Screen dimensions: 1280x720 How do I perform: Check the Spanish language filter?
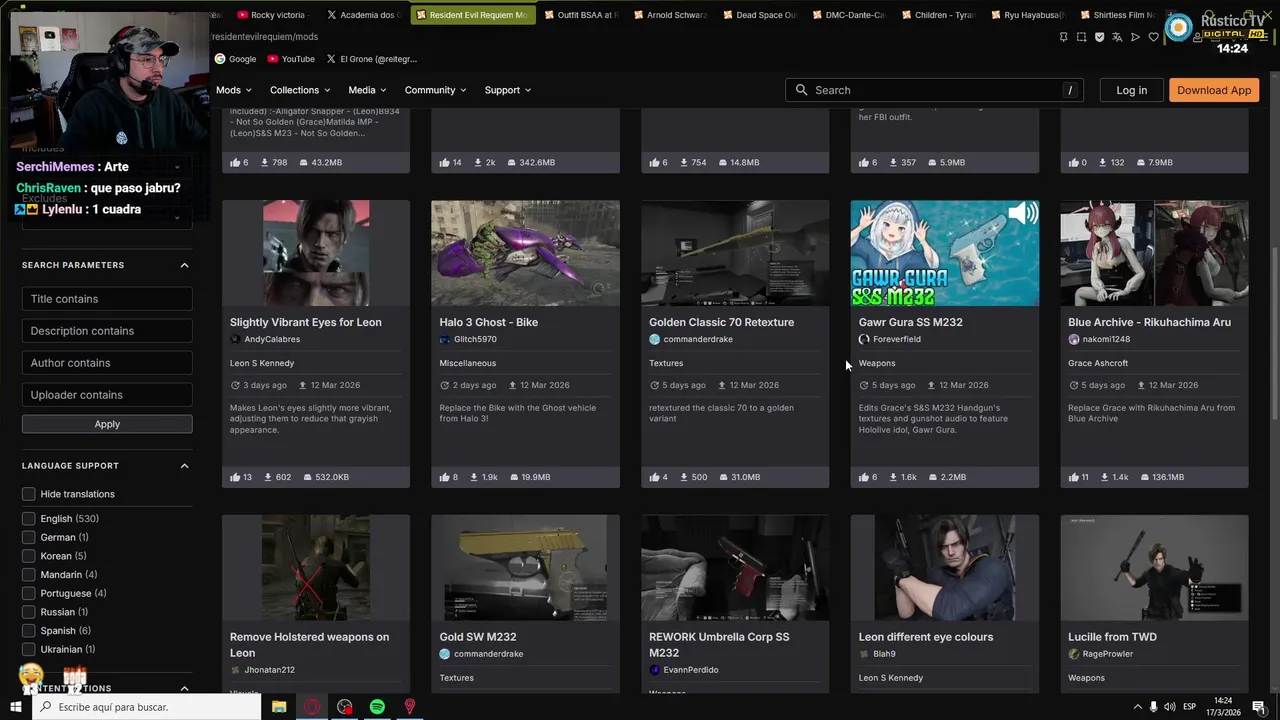point(29,631)
